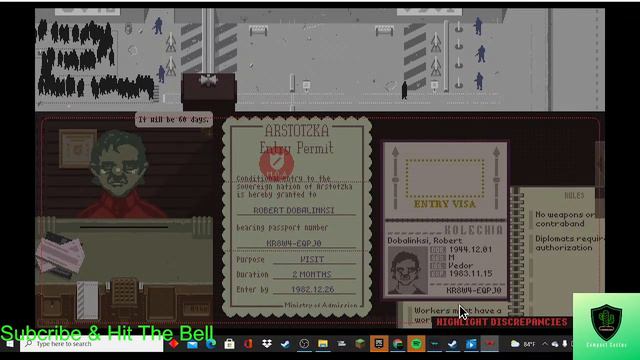Click the weather 84°F taskbar widget
The width and height of the screenshot is (640, 360).
(x=523, y=344)
